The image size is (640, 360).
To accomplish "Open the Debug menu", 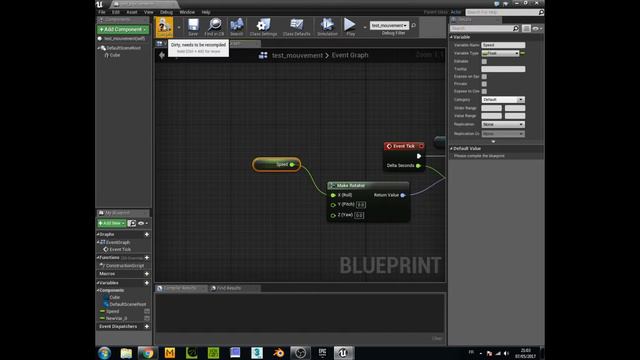I will [x=166, y=12].
